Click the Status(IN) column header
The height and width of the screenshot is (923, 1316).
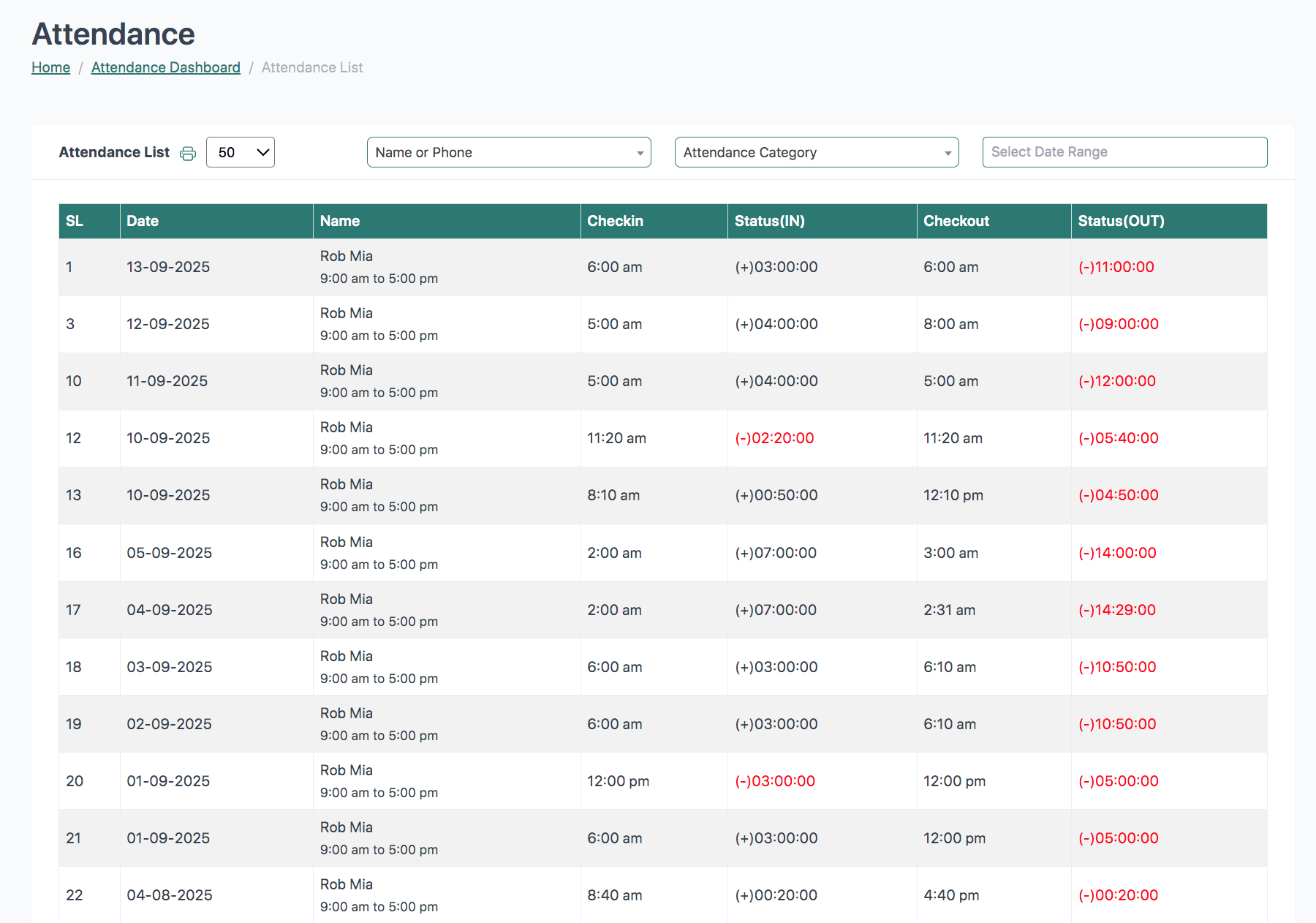769,221
